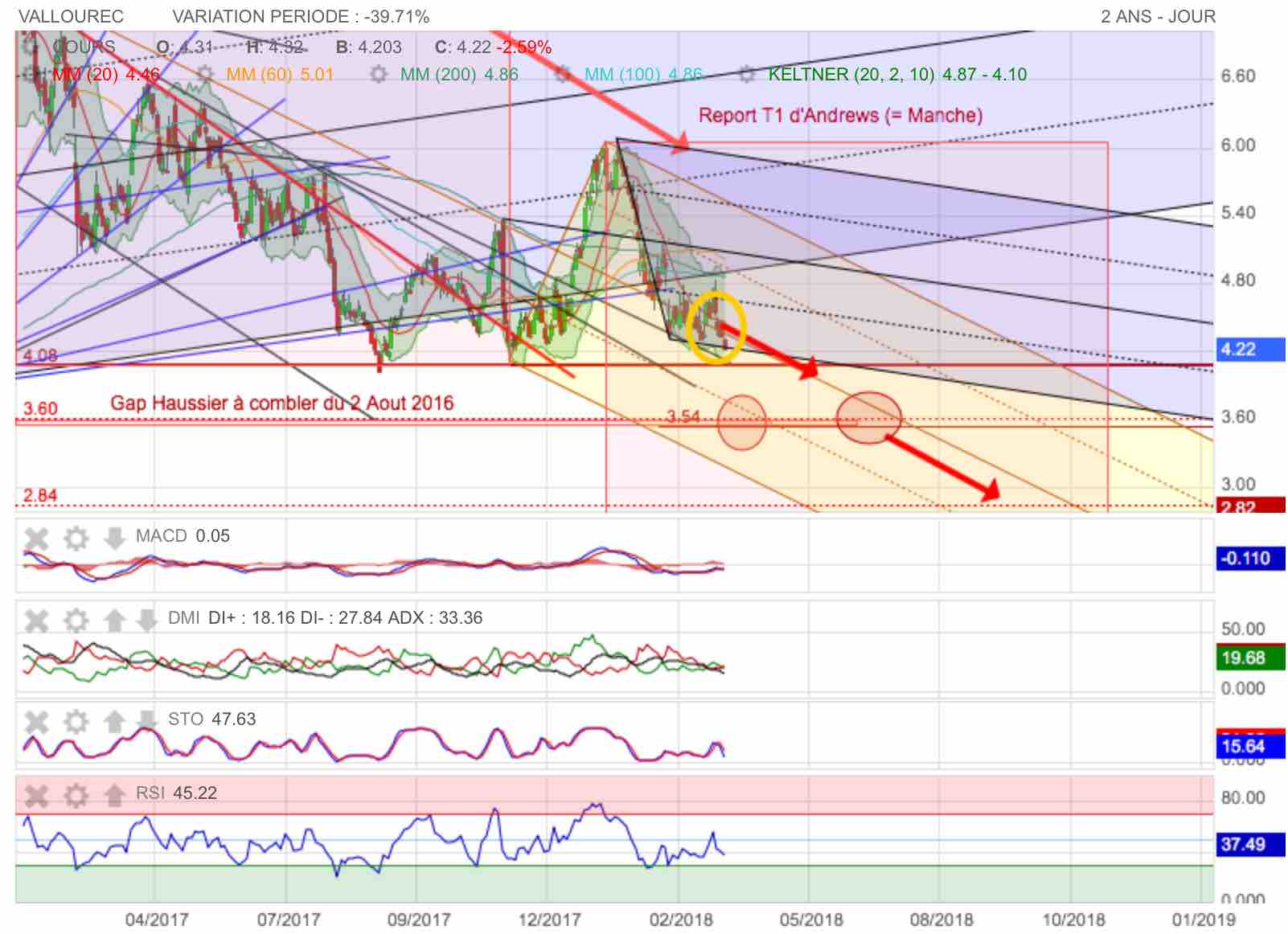Viewport: 1288px width, 934px height.
Task: Click the 2 ANS - JOUR period label
Action: click(x=1158, y=16)
